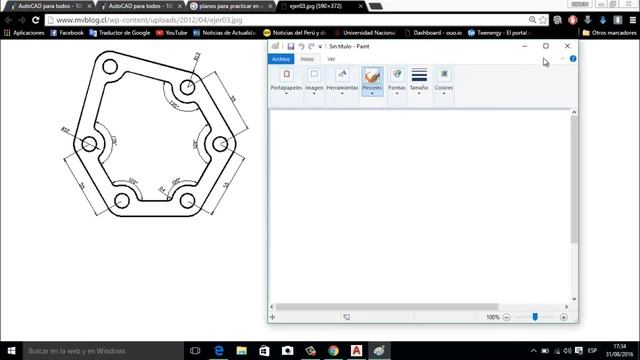
Task: Click the Paint help question mark icon
Action: [x=573, y=59]
